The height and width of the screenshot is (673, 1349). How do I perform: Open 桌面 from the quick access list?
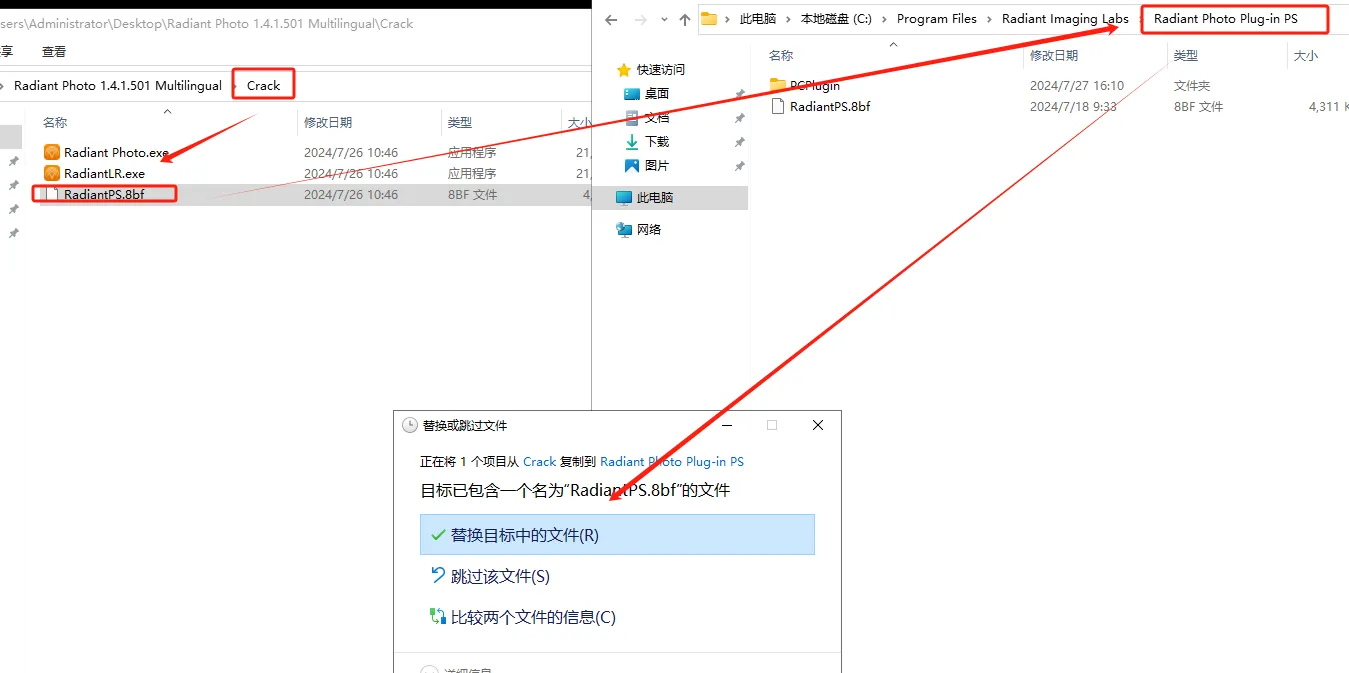656,94
